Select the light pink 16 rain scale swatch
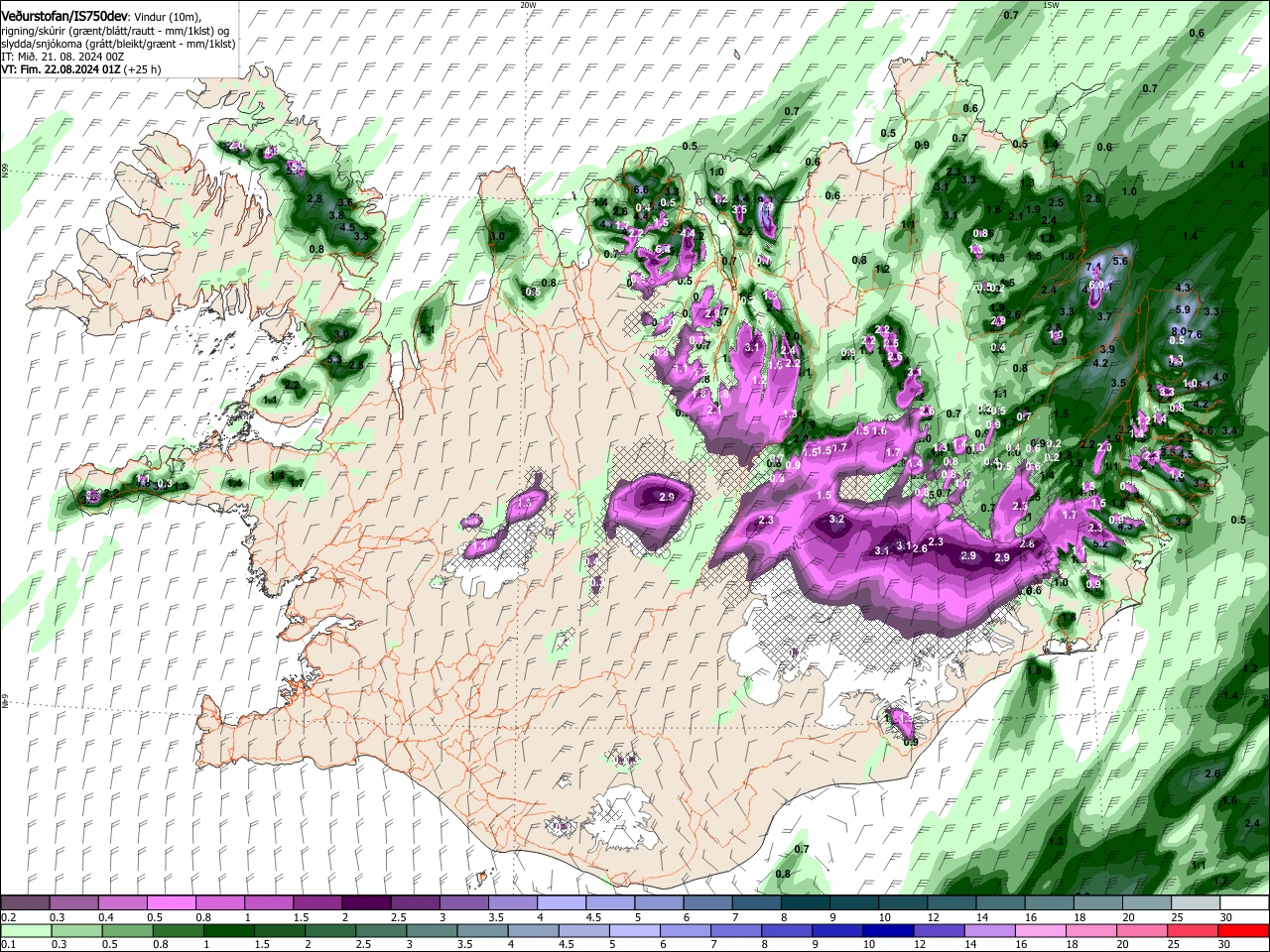Viewport: 1270px width, 952px height. 1041,931
